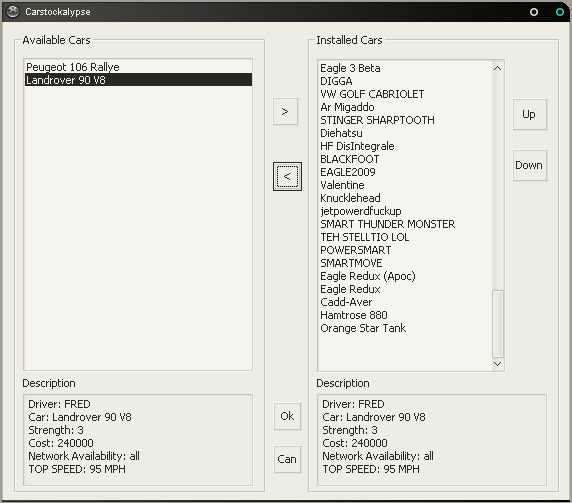
Task: Click TOP SPEED: 95 MPH in right Description
Action: (371, 469)
